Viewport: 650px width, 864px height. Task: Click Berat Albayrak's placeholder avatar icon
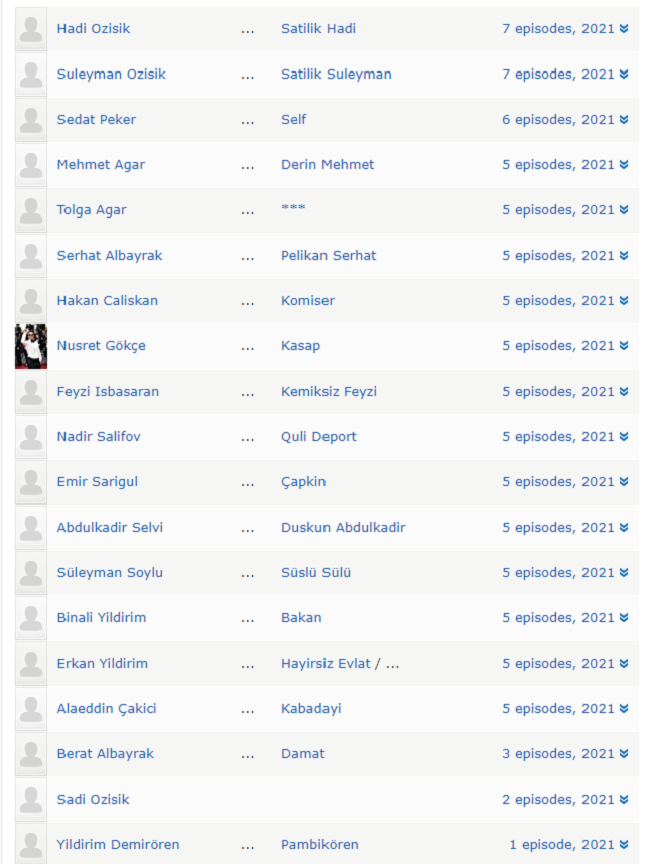coord(31,754)
